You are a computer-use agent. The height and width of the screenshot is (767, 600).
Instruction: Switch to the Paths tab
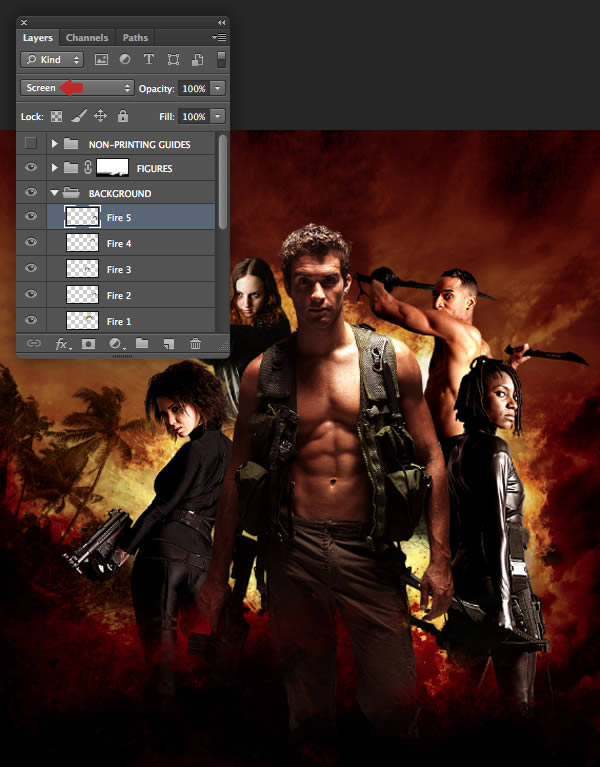[x=135, y=38]
